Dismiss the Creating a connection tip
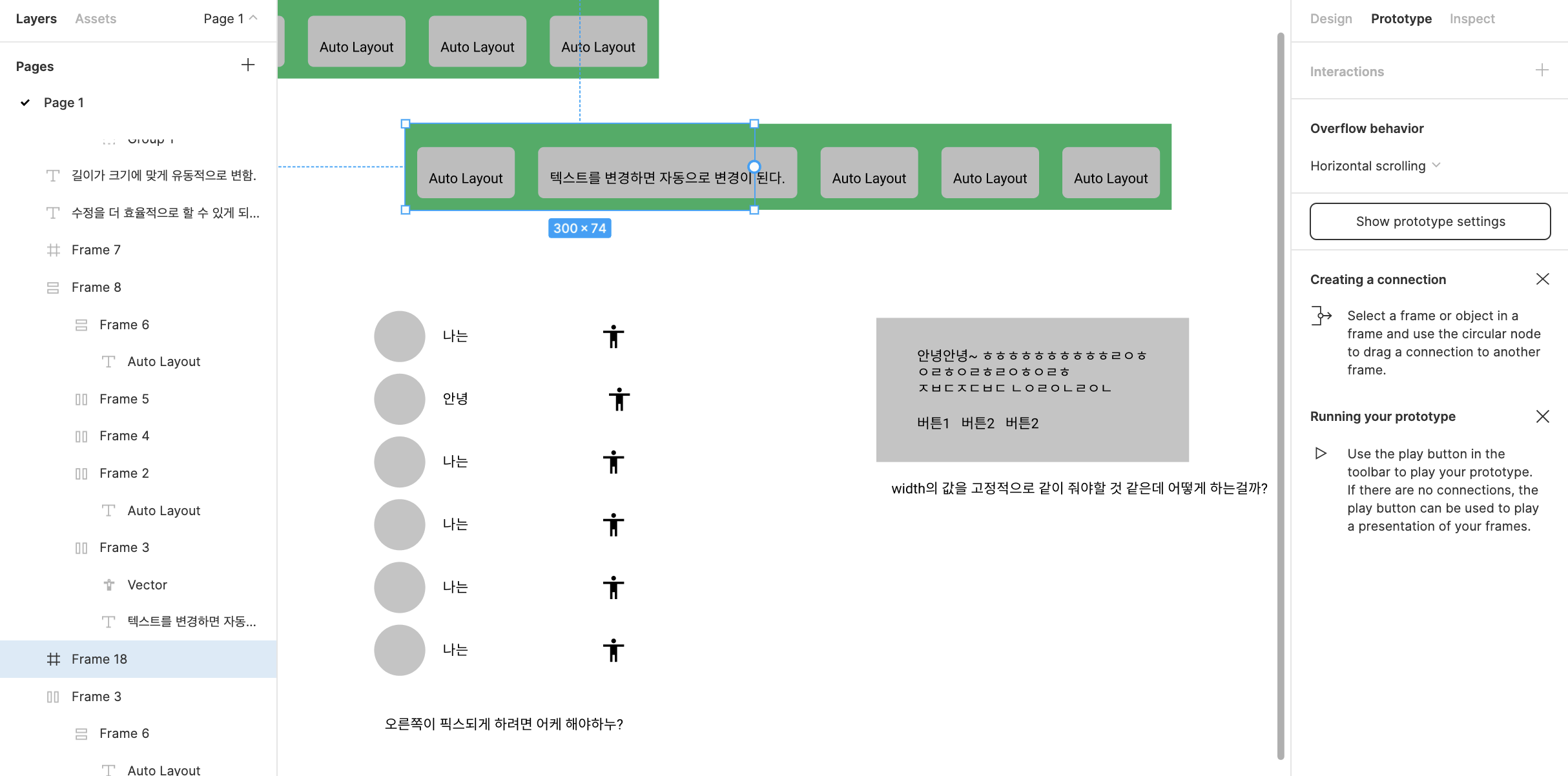 click(1542, 279)
